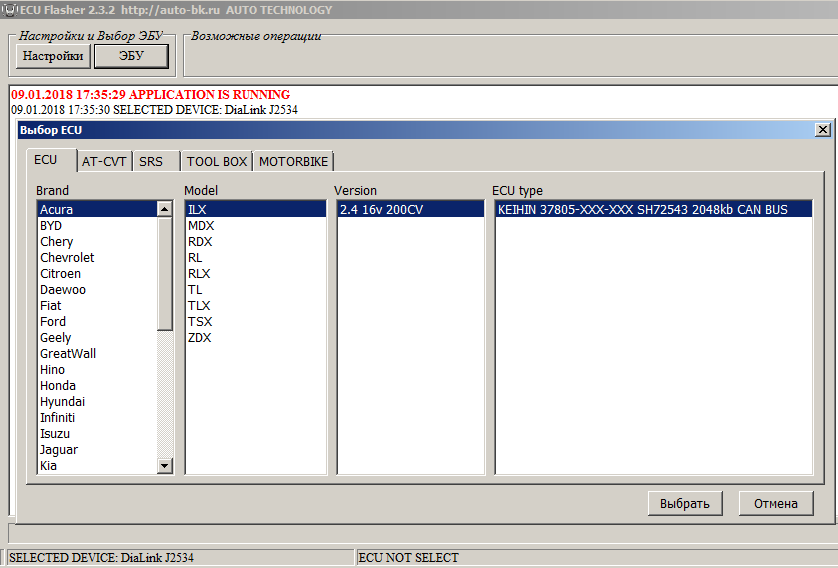Click Brand list scroll up arrow
This screenshot has width=838, height=568.
pos(165,209)
